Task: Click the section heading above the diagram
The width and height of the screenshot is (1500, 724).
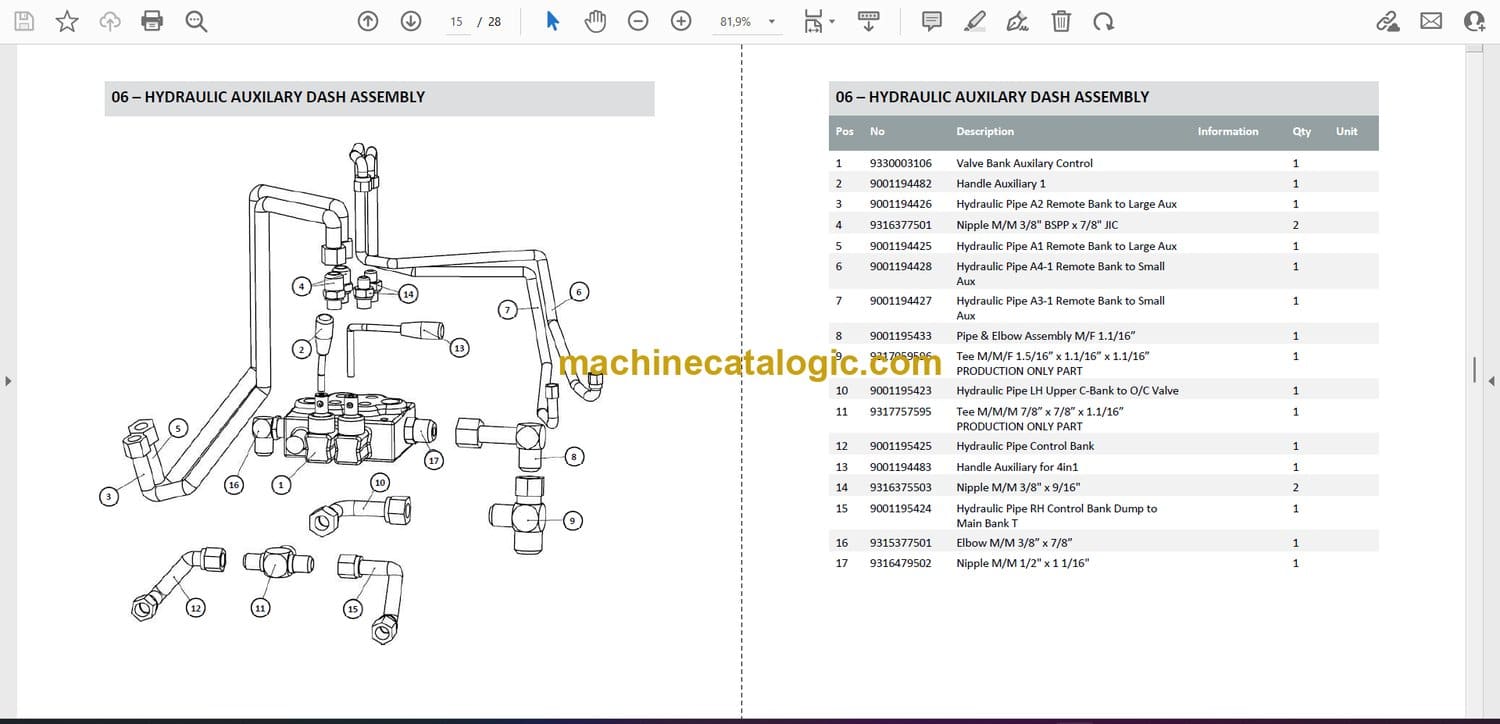Action: coord(268,97)
